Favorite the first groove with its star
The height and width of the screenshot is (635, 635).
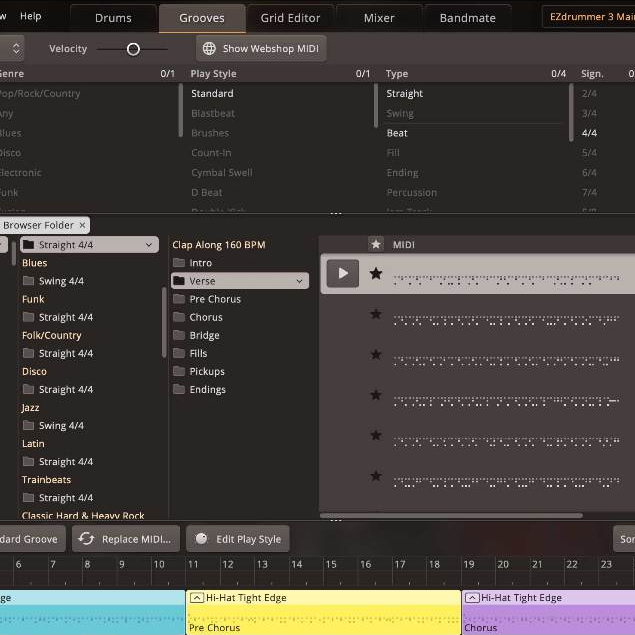click(x=376, y=273)
